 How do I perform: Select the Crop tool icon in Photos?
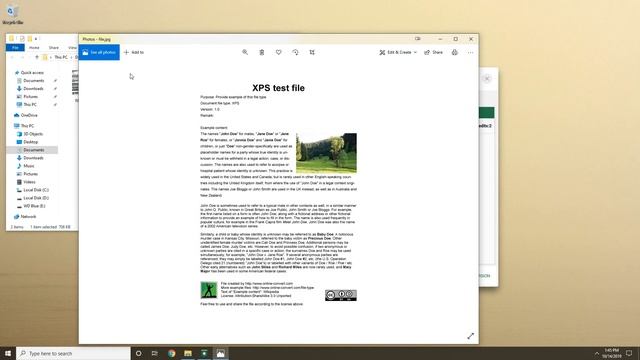(312, 52)
